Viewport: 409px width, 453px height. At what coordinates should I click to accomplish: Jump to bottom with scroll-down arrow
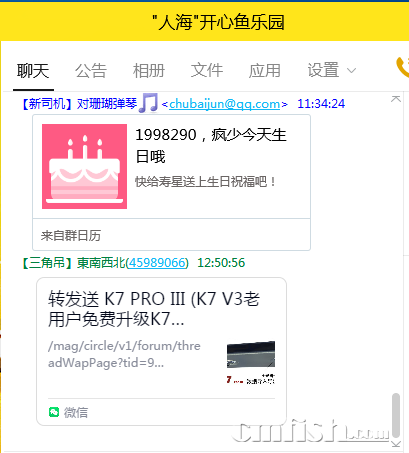point(396,444)
